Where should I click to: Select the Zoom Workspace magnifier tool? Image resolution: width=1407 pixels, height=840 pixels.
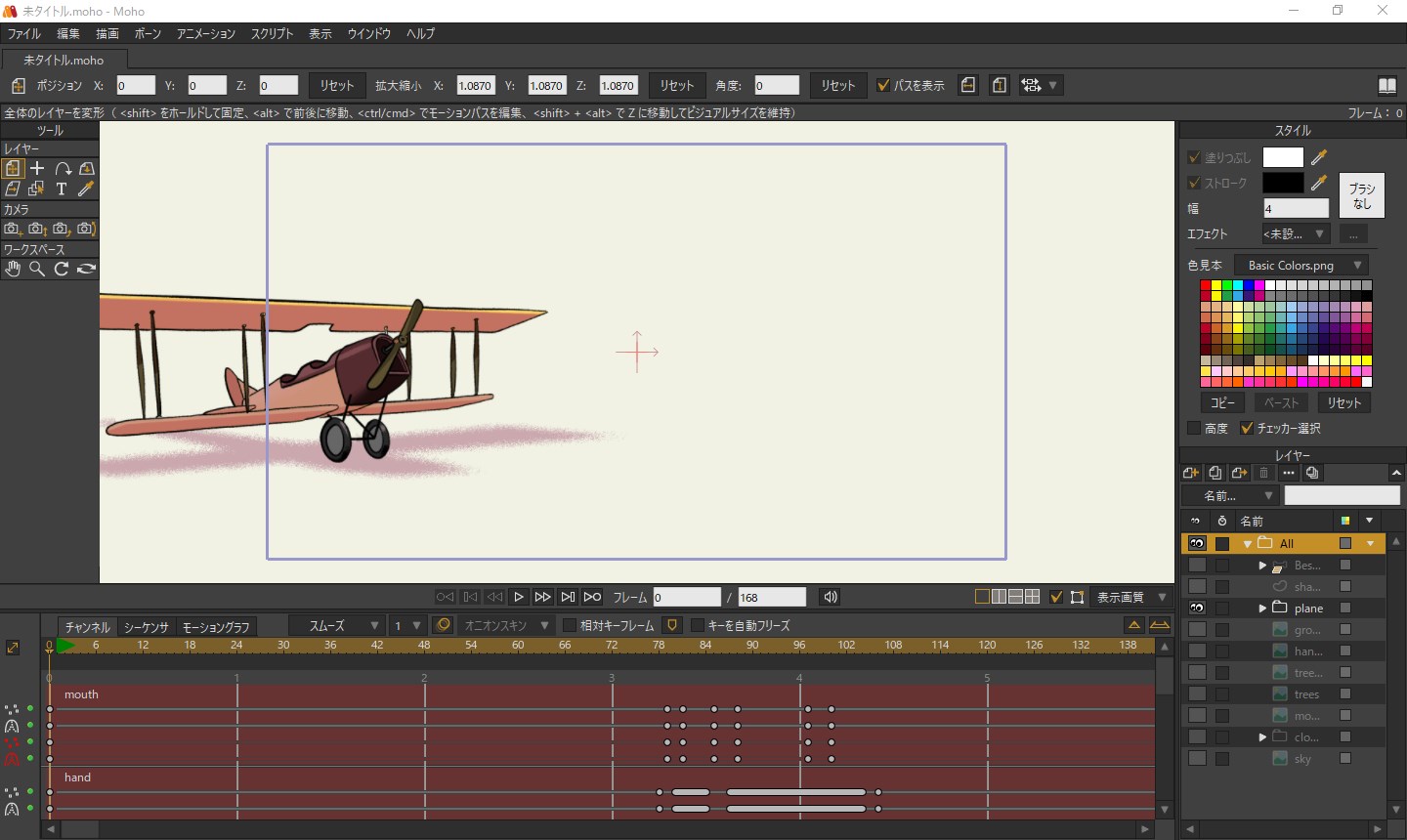pos(37,269)
